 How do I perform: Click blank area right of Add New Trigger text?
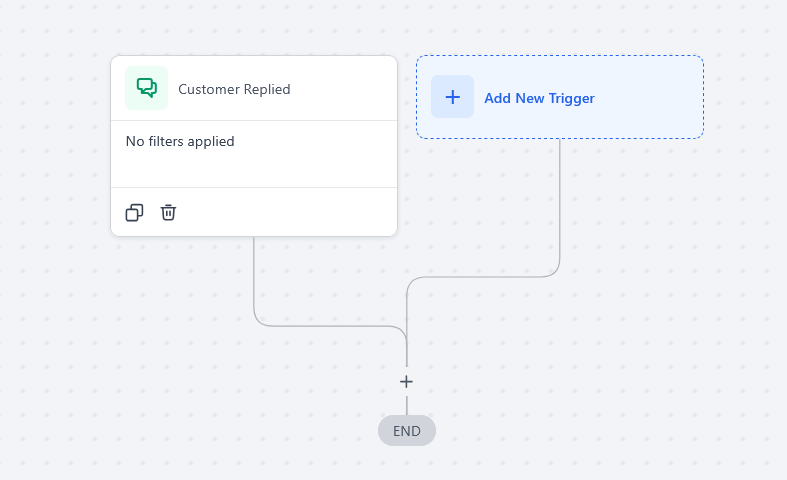coord(650,98)
